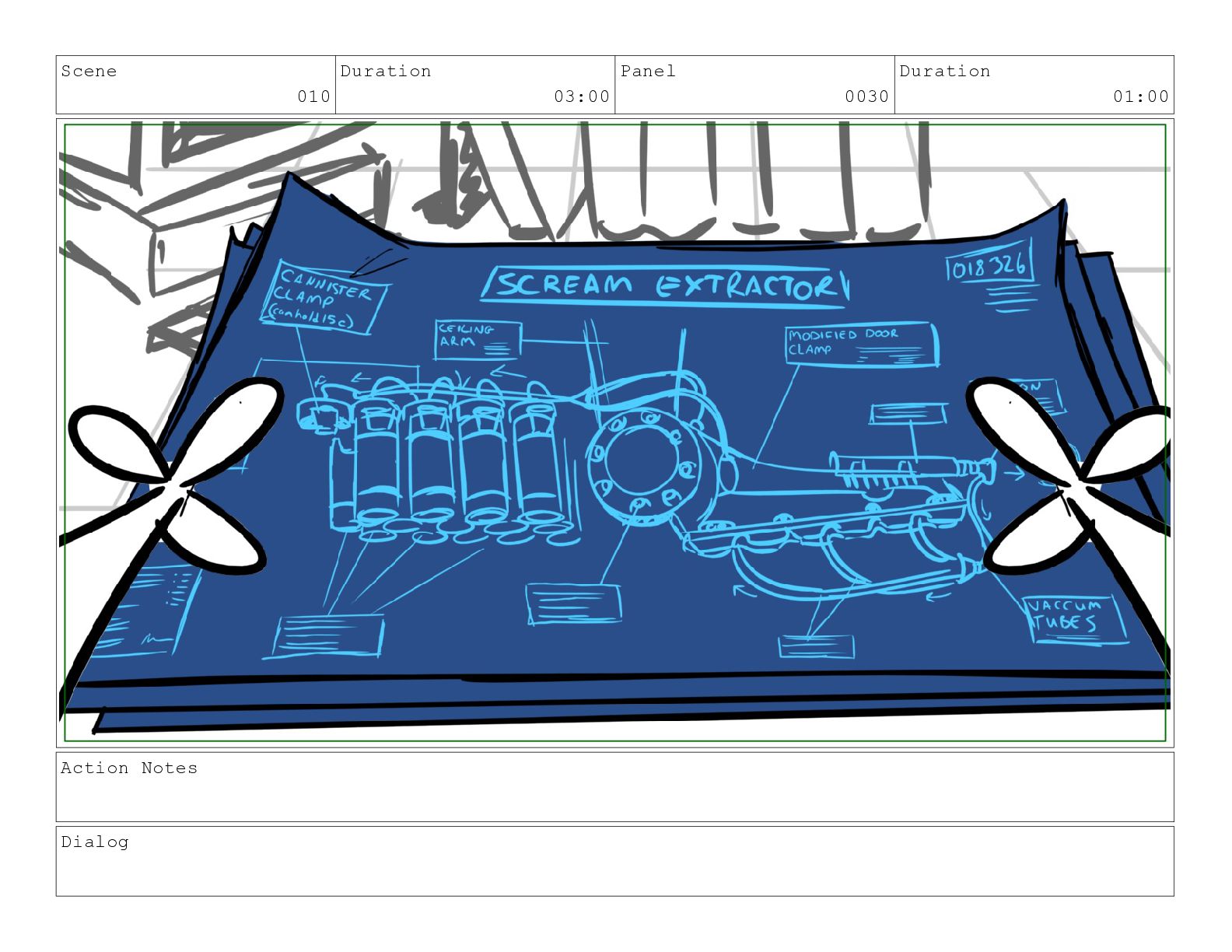This screenshot has height=952, width=1232.
Task: Click the Scene label
Action: pos(89,71)
